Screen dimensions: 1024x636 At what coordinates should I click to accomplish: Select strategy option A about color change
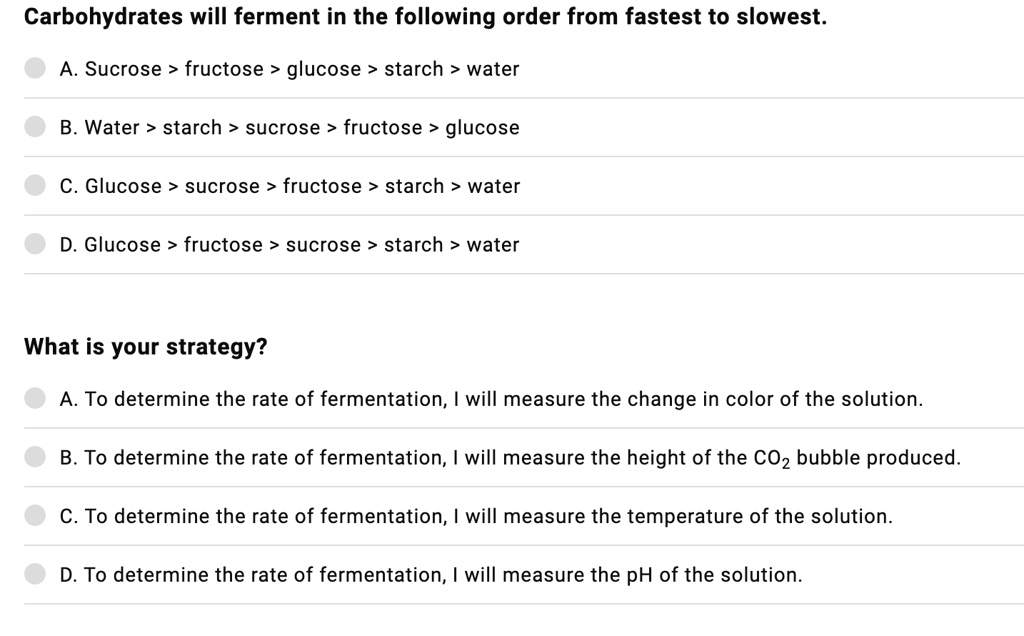coord(35,398)
